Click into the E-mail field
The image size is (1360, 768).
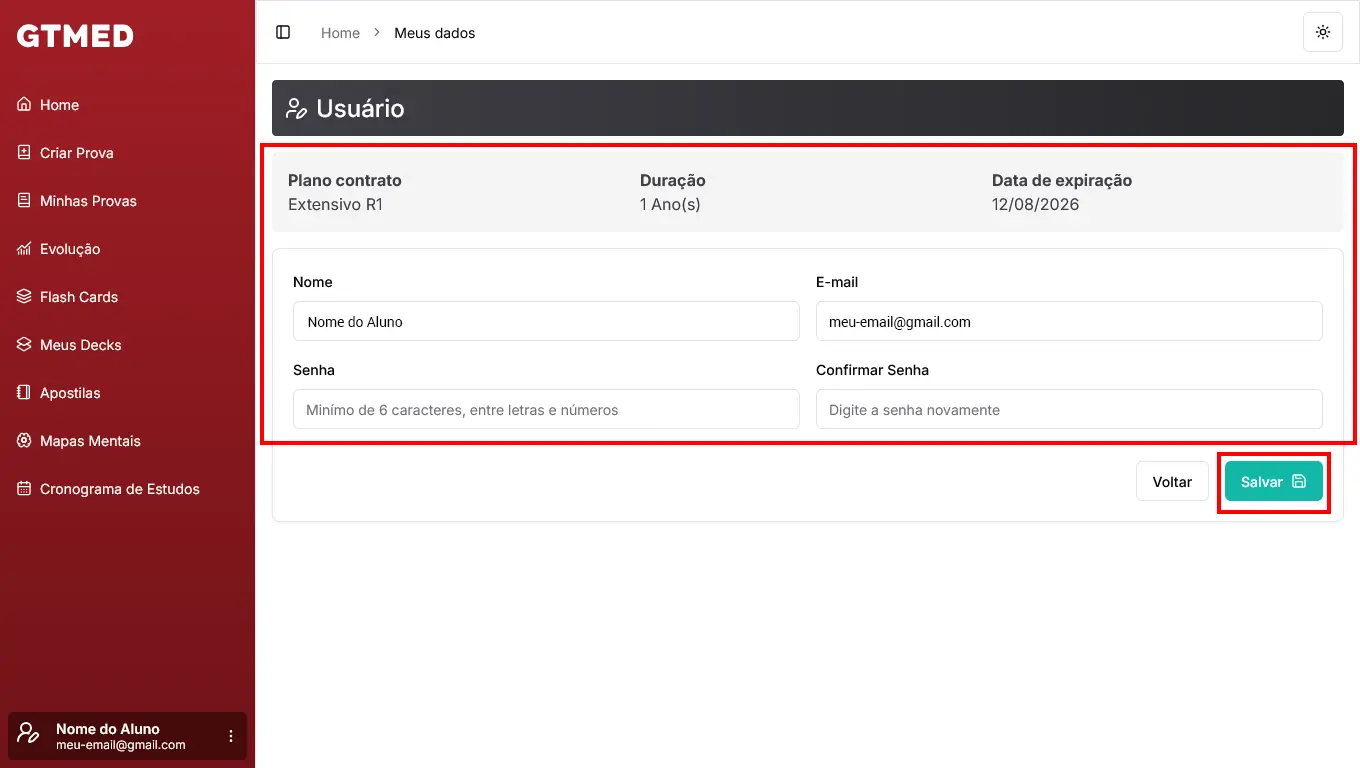(x=1069, y=322)
